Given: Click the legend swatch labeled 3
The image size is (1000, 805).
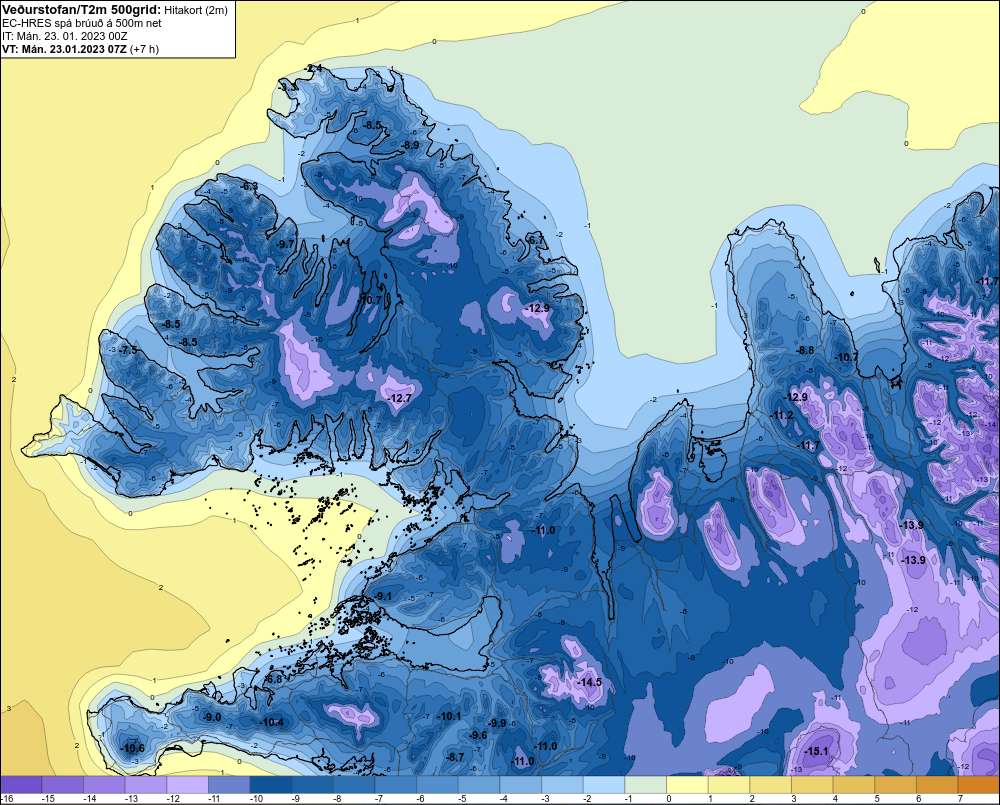Looking at the screenshot, I should tap(812, 784).
